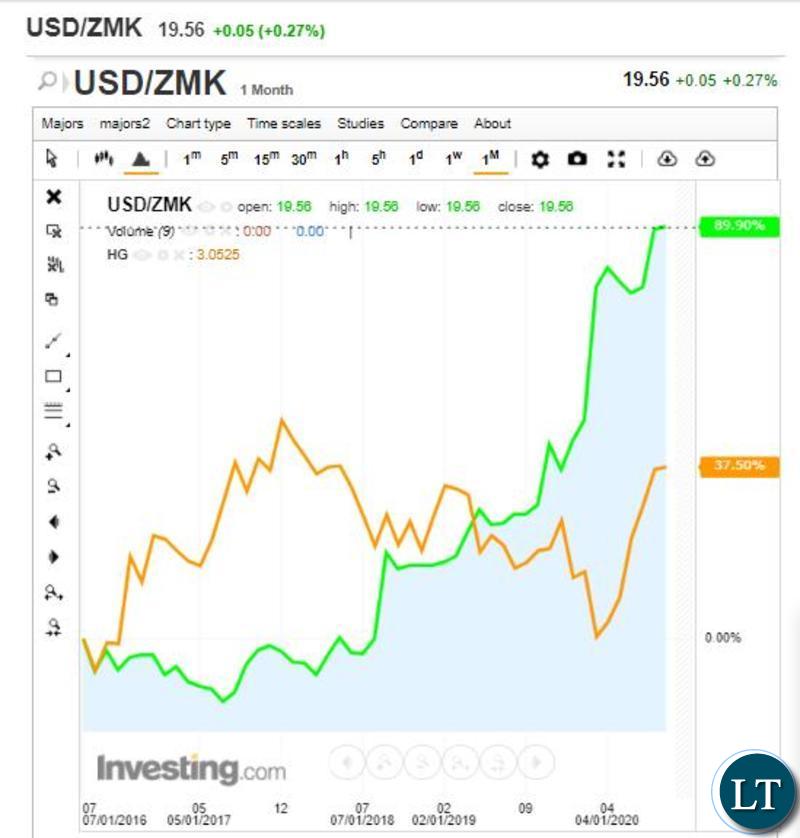Open chart settings gear icon
800x838 pixels.
tap(540, 159)
